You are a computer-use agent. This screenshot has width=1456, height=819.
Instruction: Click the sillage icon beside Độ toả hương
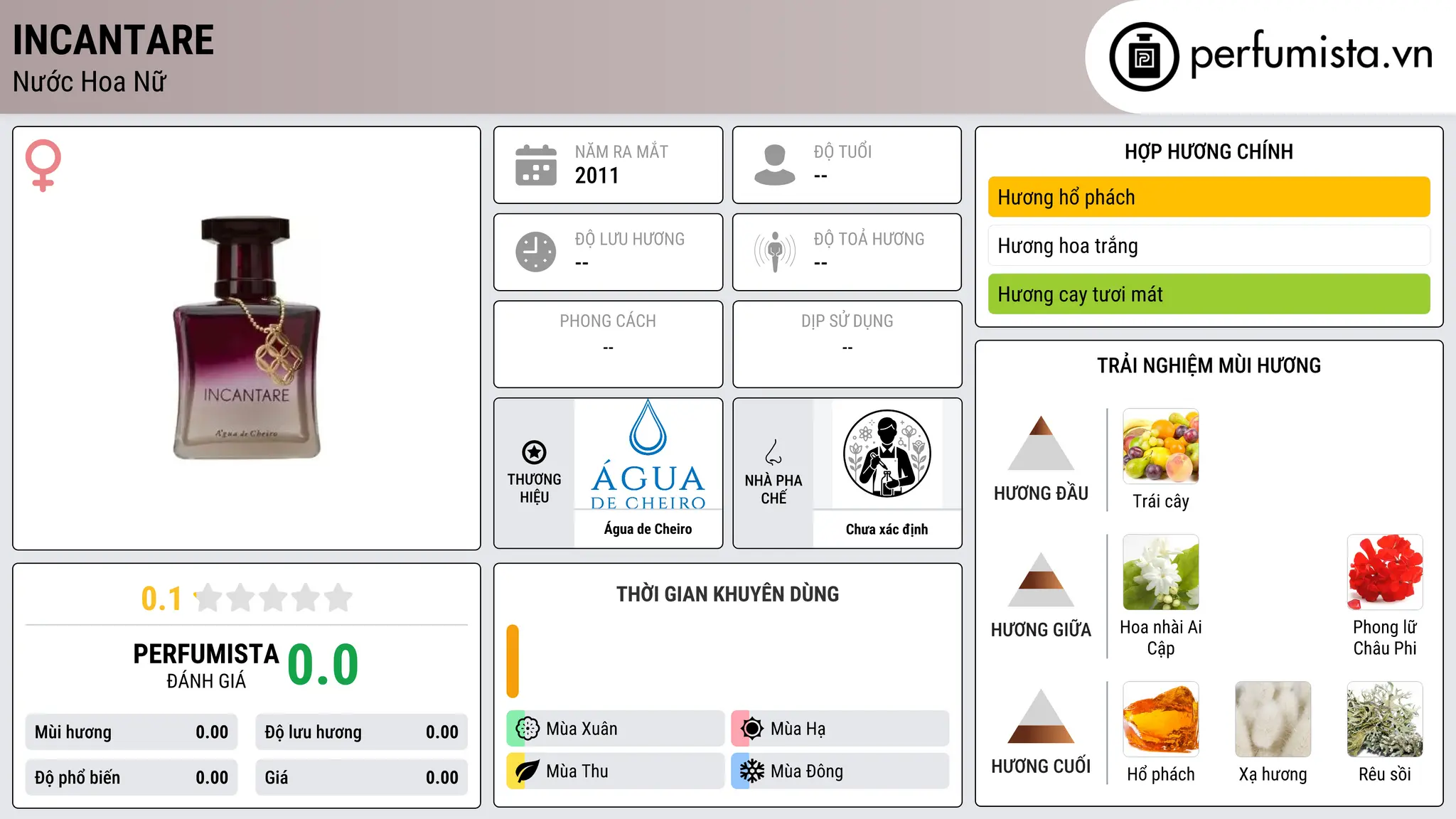(774, 252)
